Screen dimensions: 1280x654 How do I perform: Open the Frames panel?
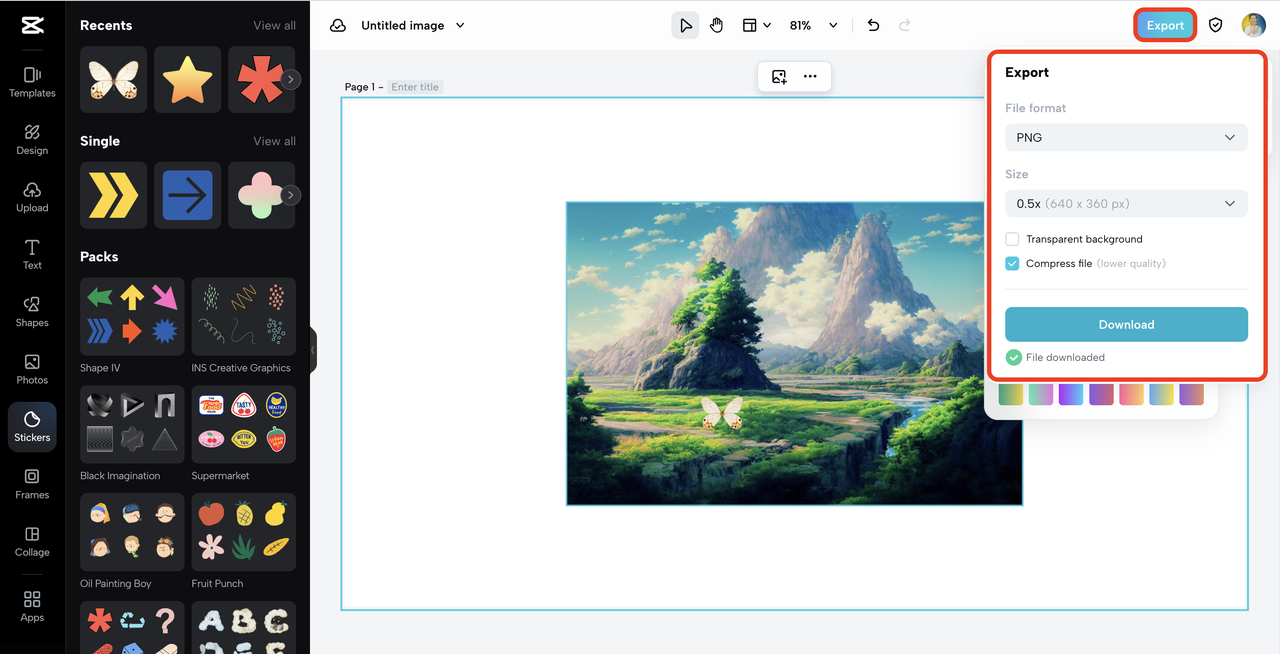(31, 486)
